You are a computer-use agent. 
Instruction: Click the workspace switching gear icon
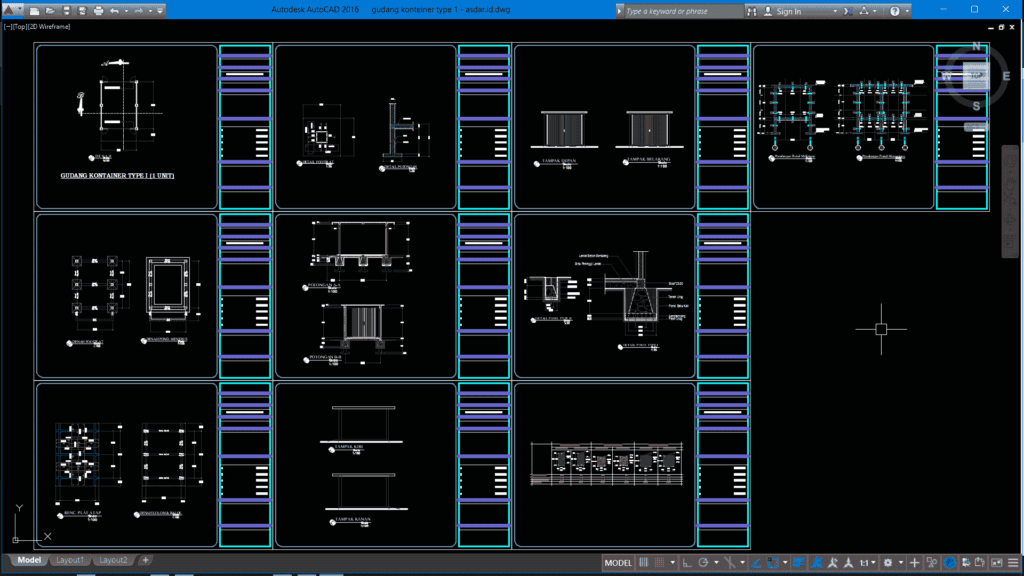pyautogui.click(x=888, y=562)
